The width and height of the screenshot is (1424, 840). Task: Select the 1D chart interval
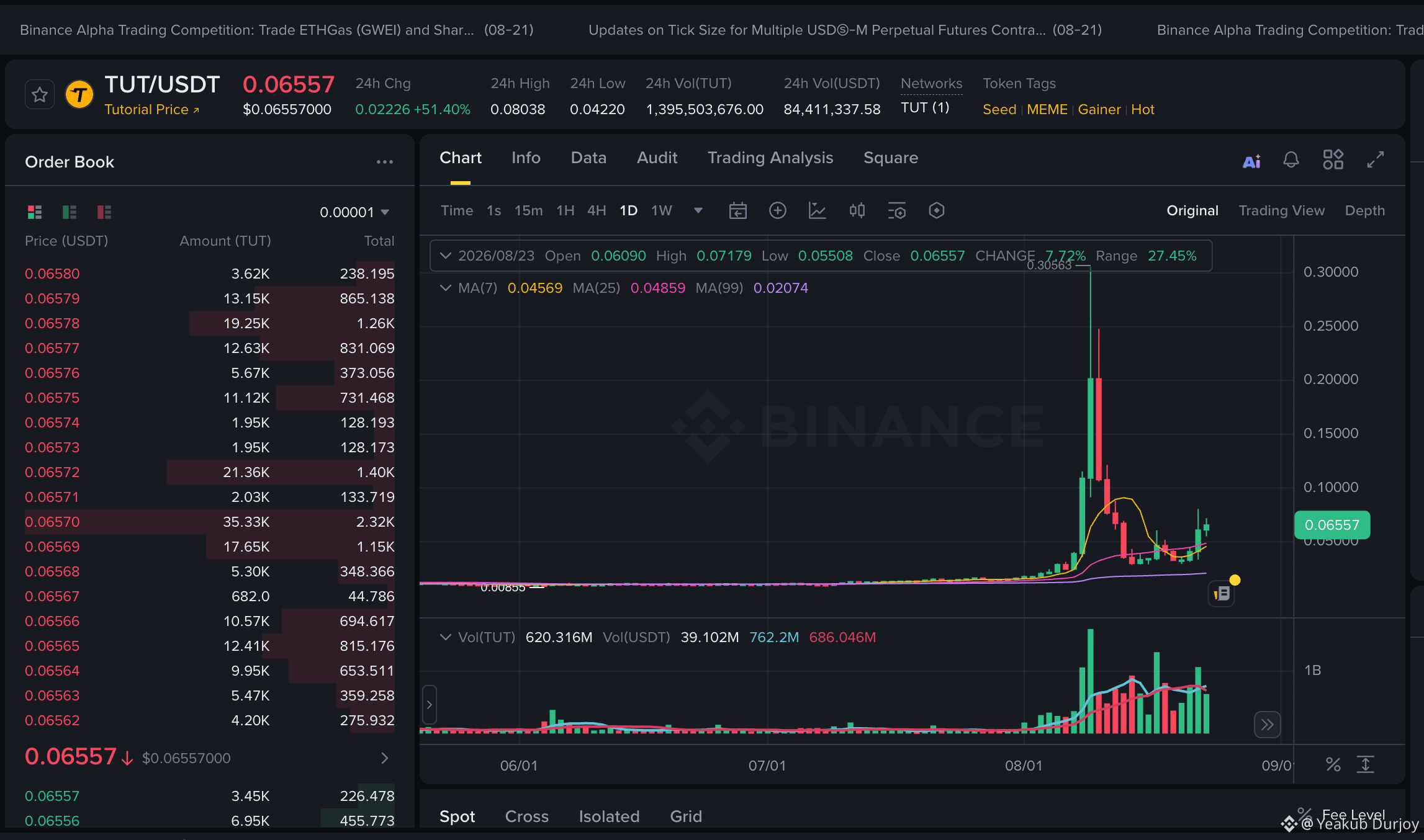click(629, 211)
